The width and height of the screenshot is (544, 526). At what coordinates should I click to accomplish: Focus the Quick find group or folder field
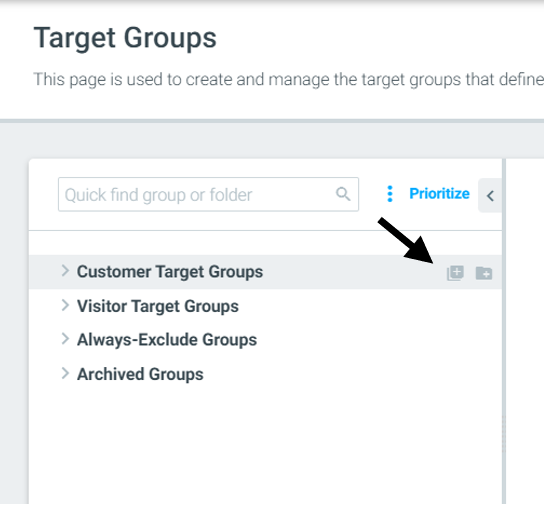208,194
